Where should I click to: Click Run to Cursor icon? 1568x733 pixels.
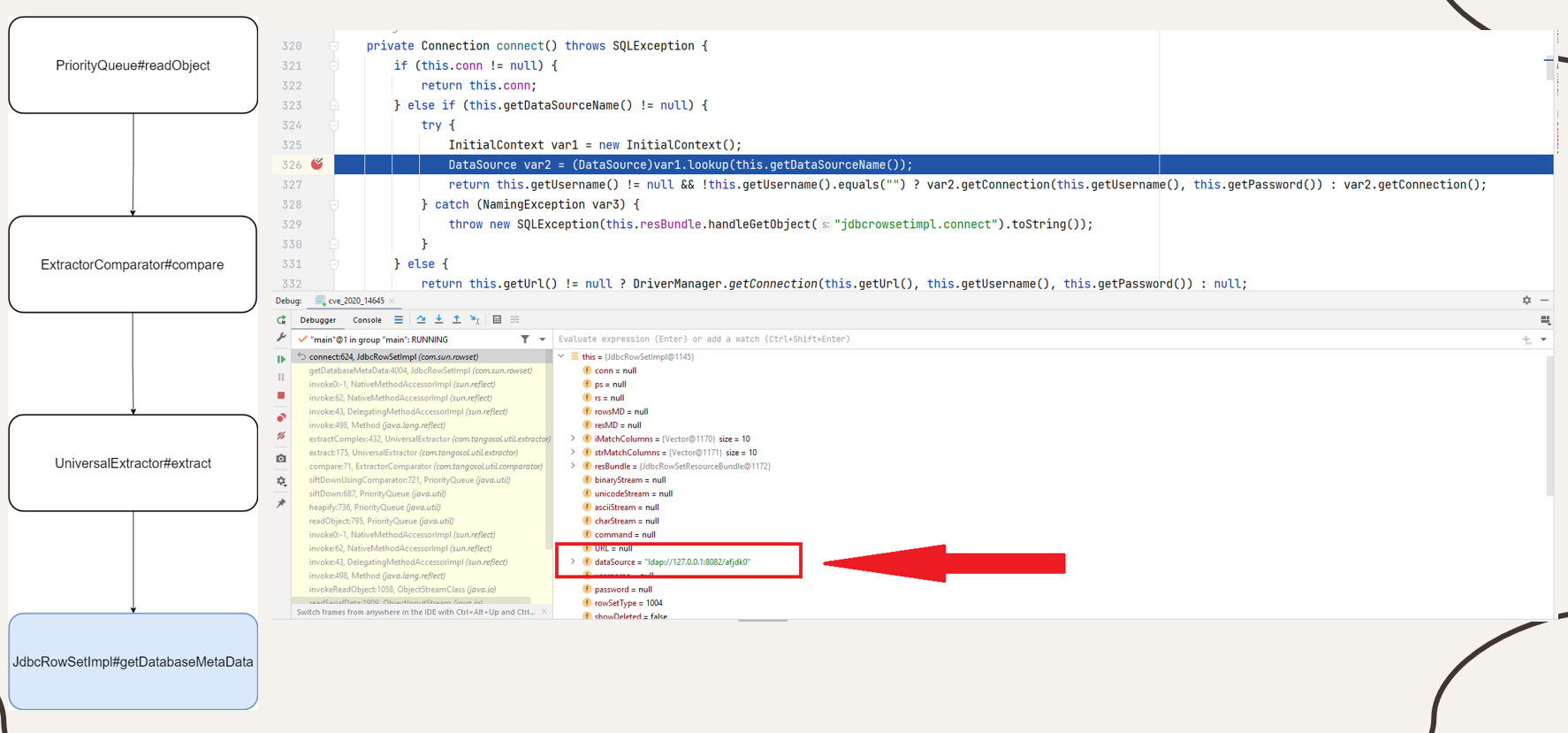click(475, 320)
